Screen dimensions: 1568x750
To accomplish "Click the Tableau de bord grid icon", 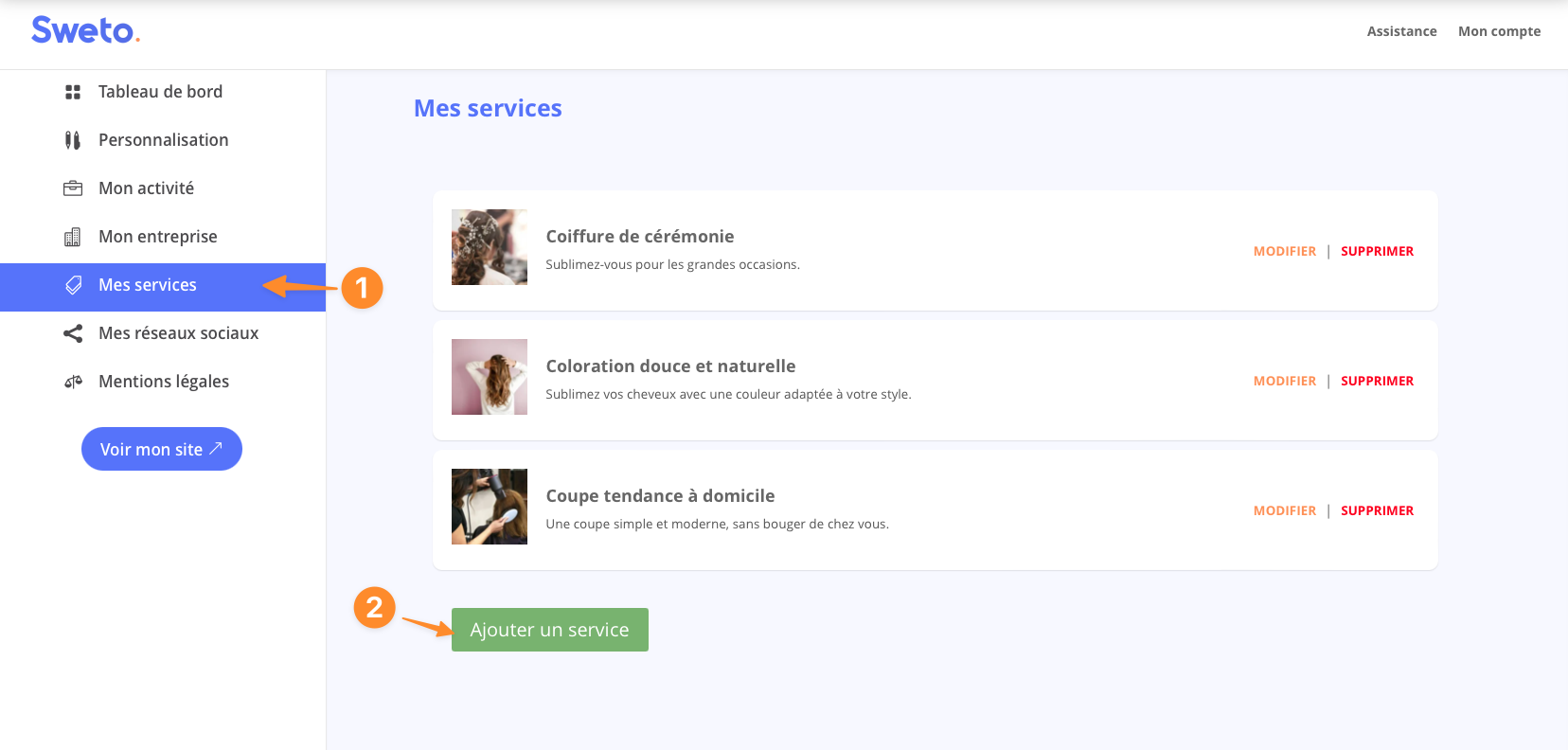I will click(73, 92).
